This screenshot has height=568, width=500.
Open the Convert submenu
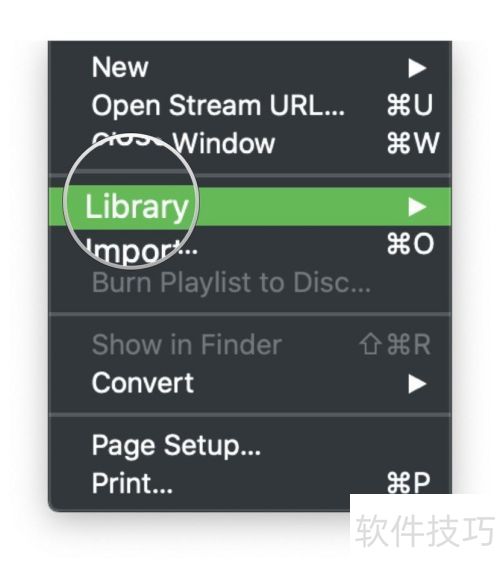point(250,384)
